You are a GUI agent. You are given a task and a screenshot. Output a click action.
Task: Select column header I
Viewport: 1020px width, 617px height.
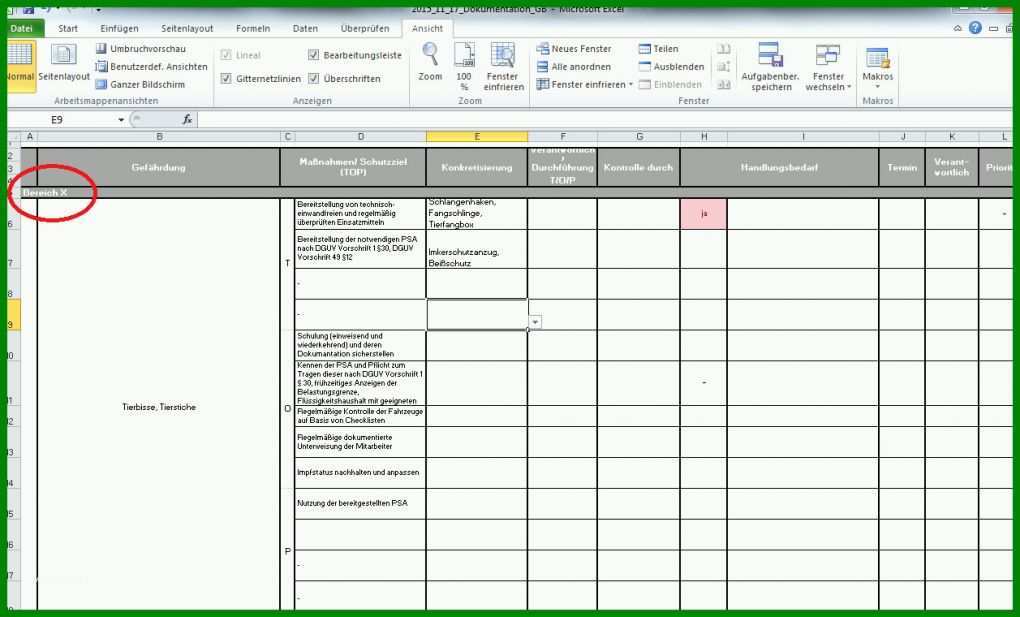pos(803,137)
